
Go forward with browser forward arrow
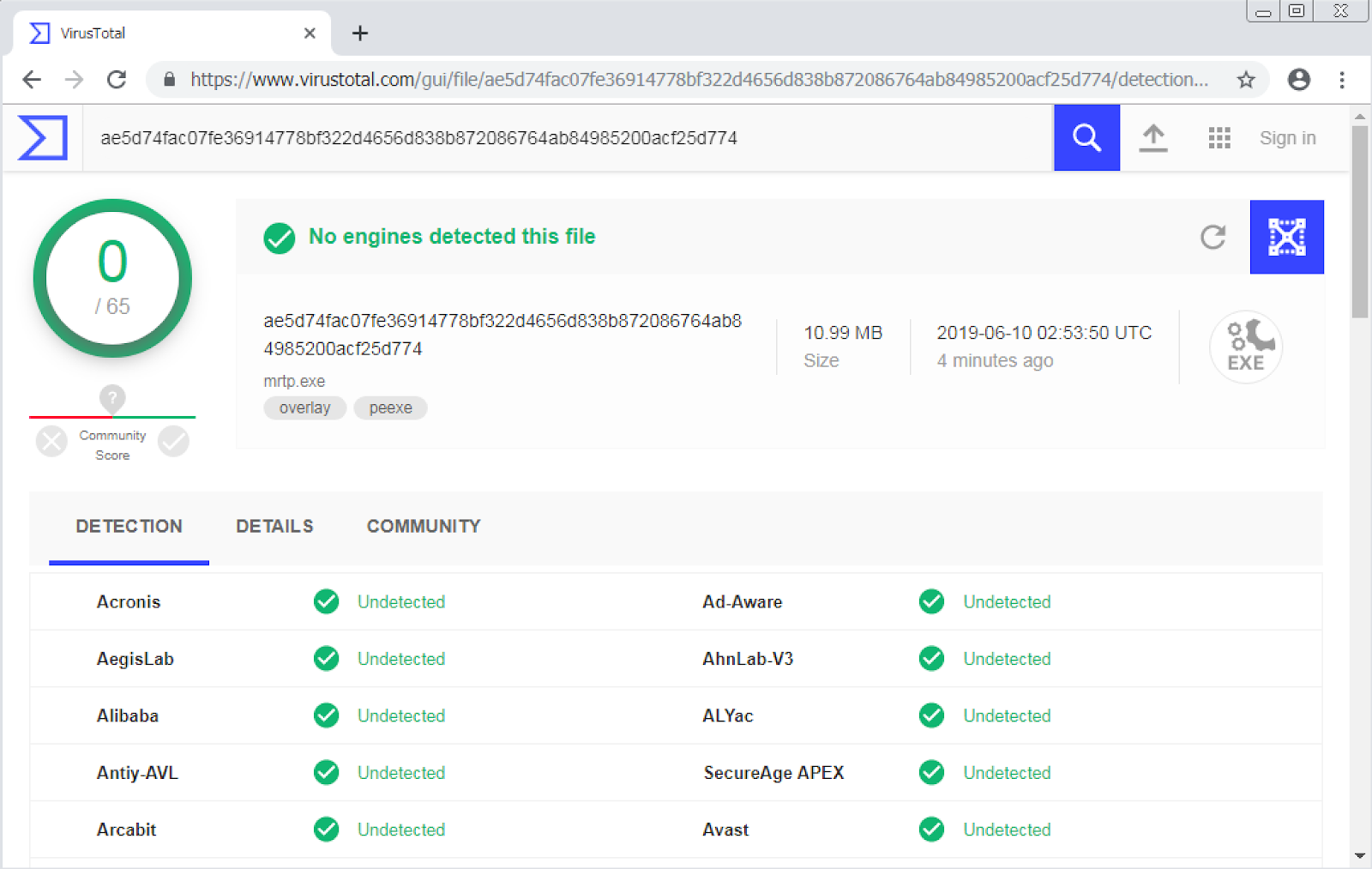(x=75, y=80)
